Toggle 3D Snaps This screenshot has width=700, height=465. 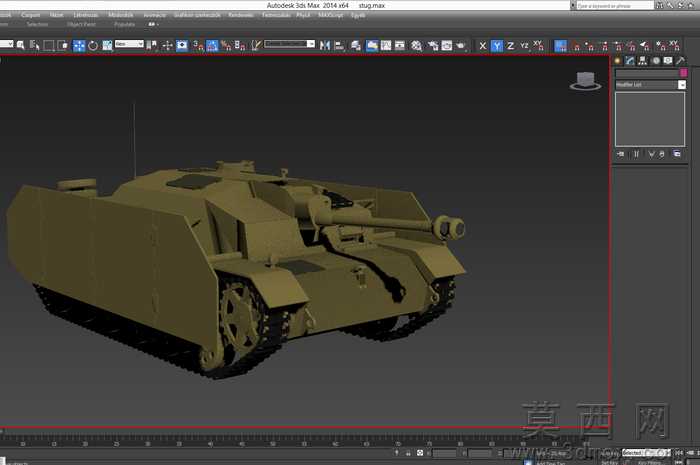(198, 45)
